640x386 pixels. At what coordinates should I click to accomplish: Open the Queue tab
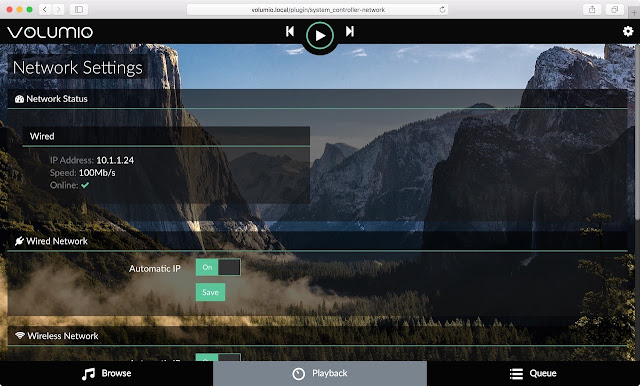point(533,373)
